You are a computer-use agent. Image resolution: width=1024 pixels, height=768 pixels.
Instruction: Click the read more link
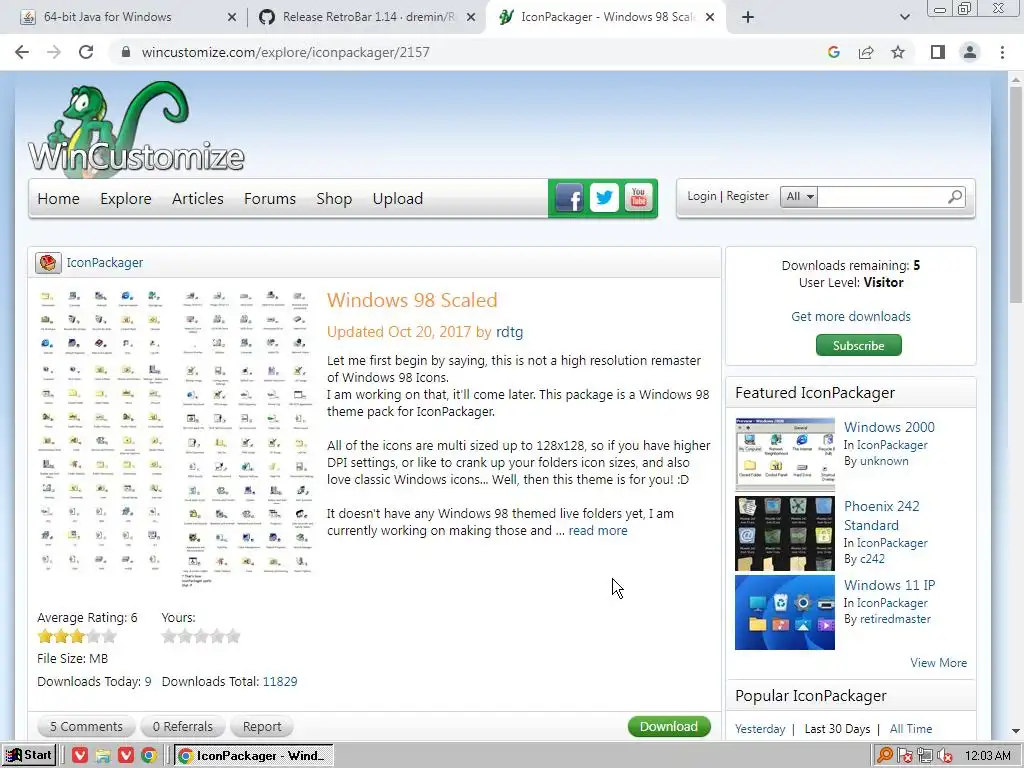pos(598,530)
